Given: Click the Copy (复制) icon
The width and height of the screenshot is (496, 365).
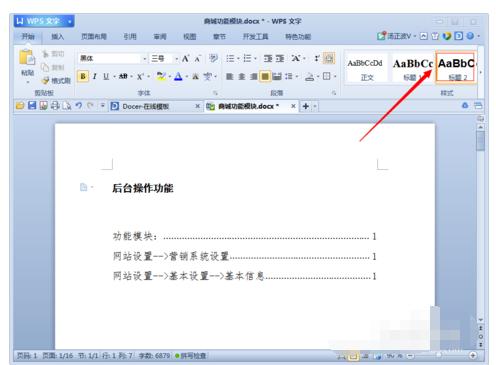Looking at the screenshot, I should (x=45, y=67).
